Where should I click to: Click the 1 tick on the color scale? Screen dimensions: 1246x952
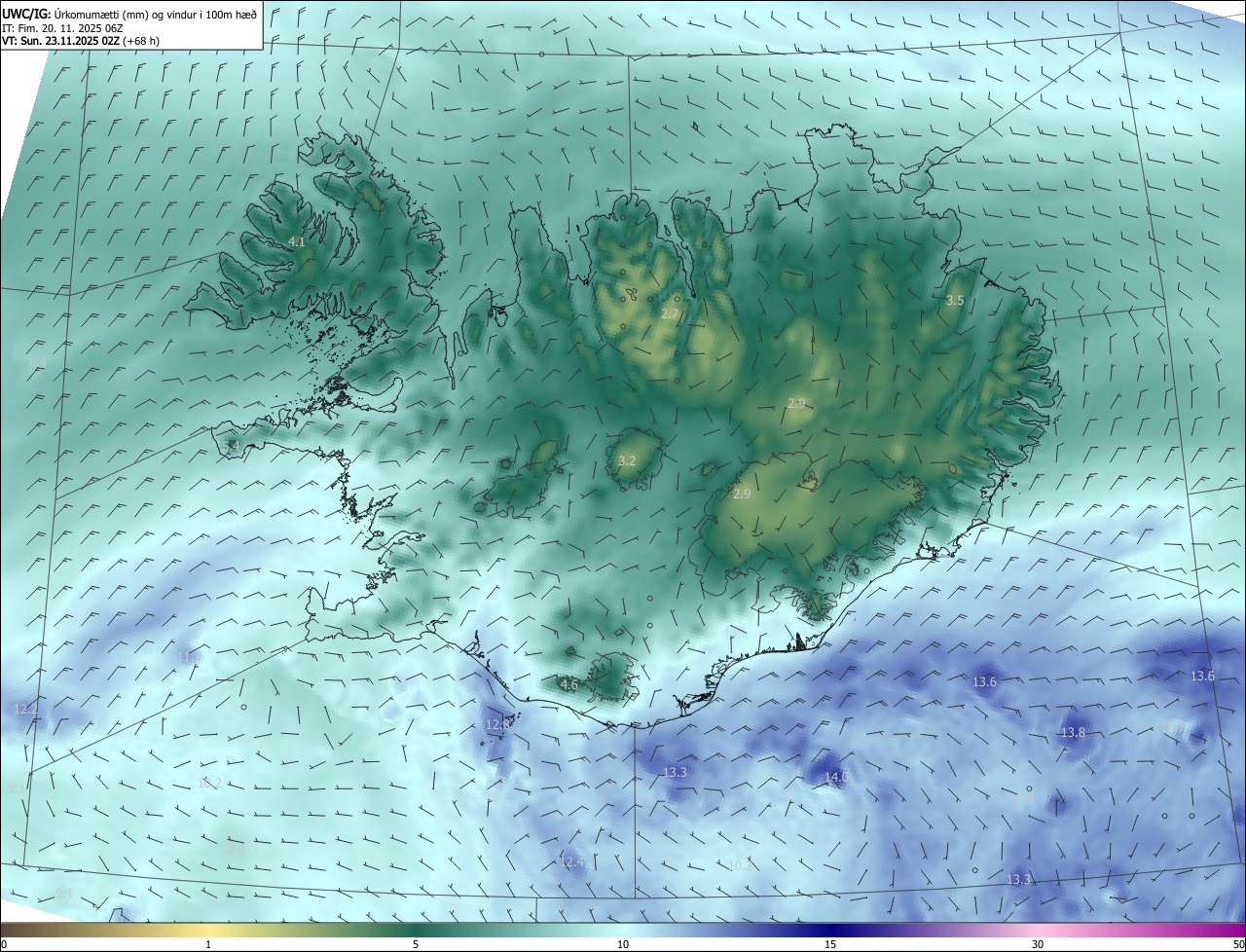208,944
